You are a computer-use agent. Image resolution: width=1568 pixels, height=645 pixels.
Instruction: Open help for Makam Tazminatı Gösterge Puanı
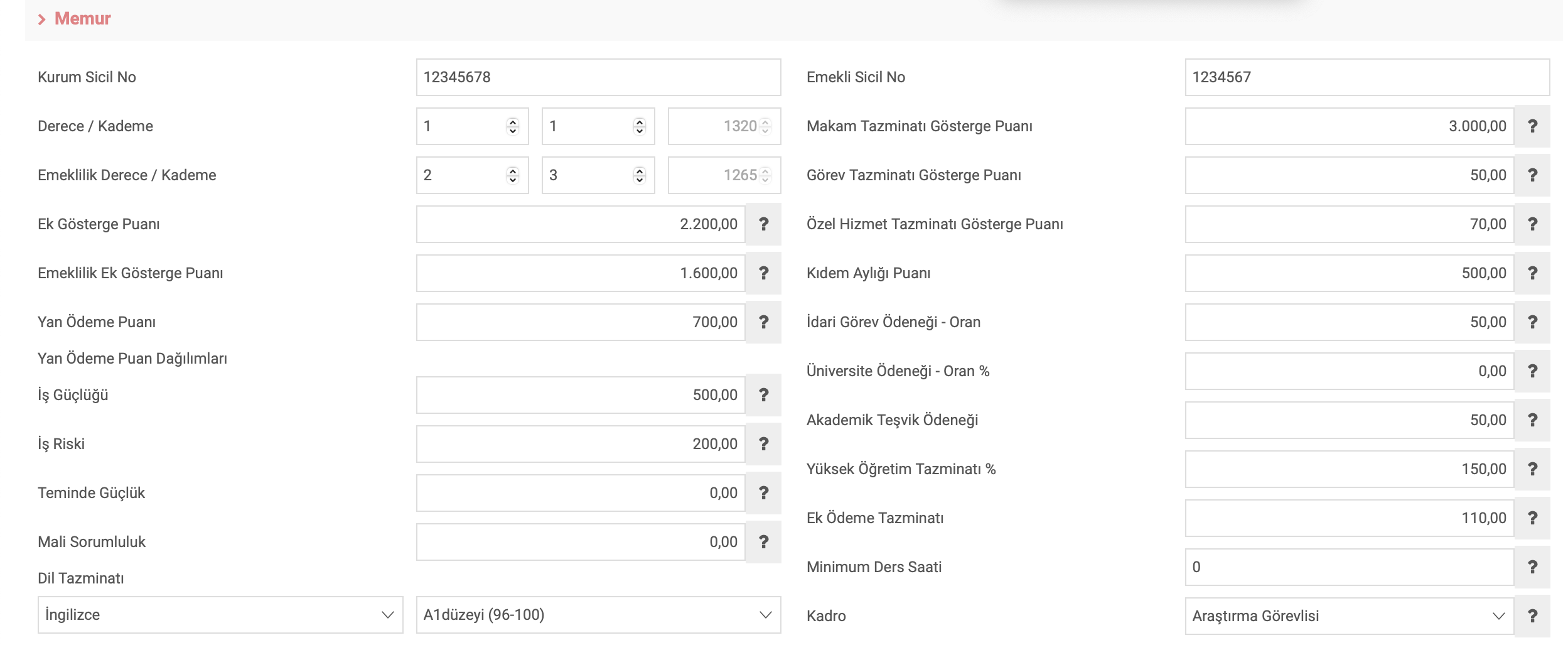coord(1532,126)
